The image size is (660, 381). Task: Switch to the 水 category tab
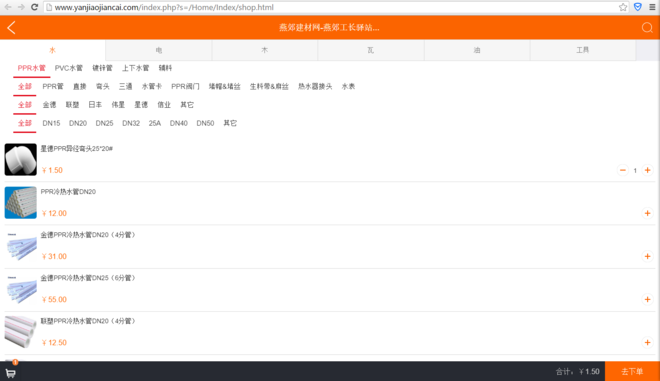point(53,50)
